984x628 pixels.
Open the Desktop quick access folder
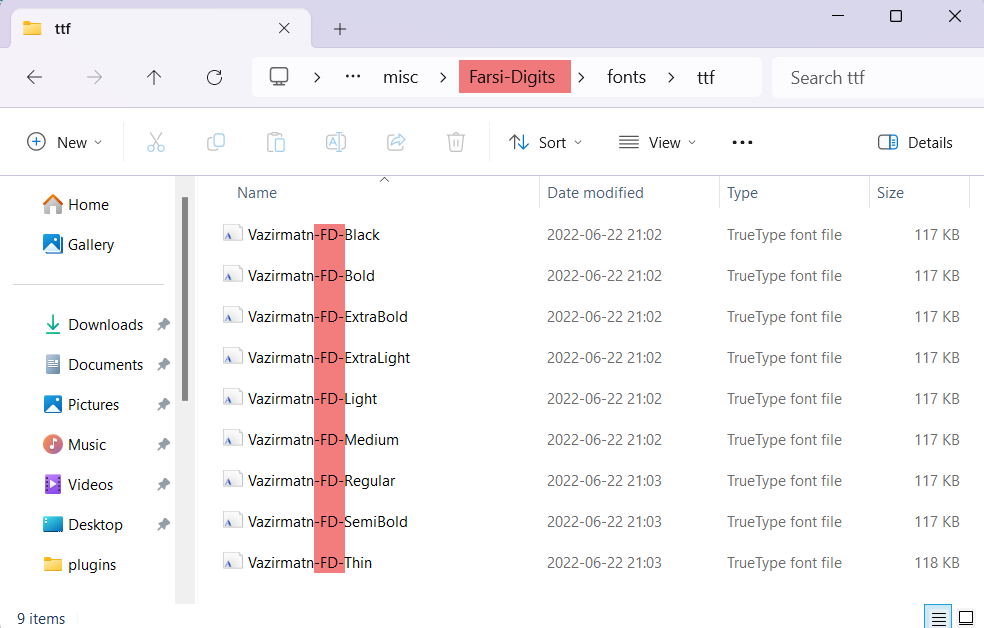83,524
